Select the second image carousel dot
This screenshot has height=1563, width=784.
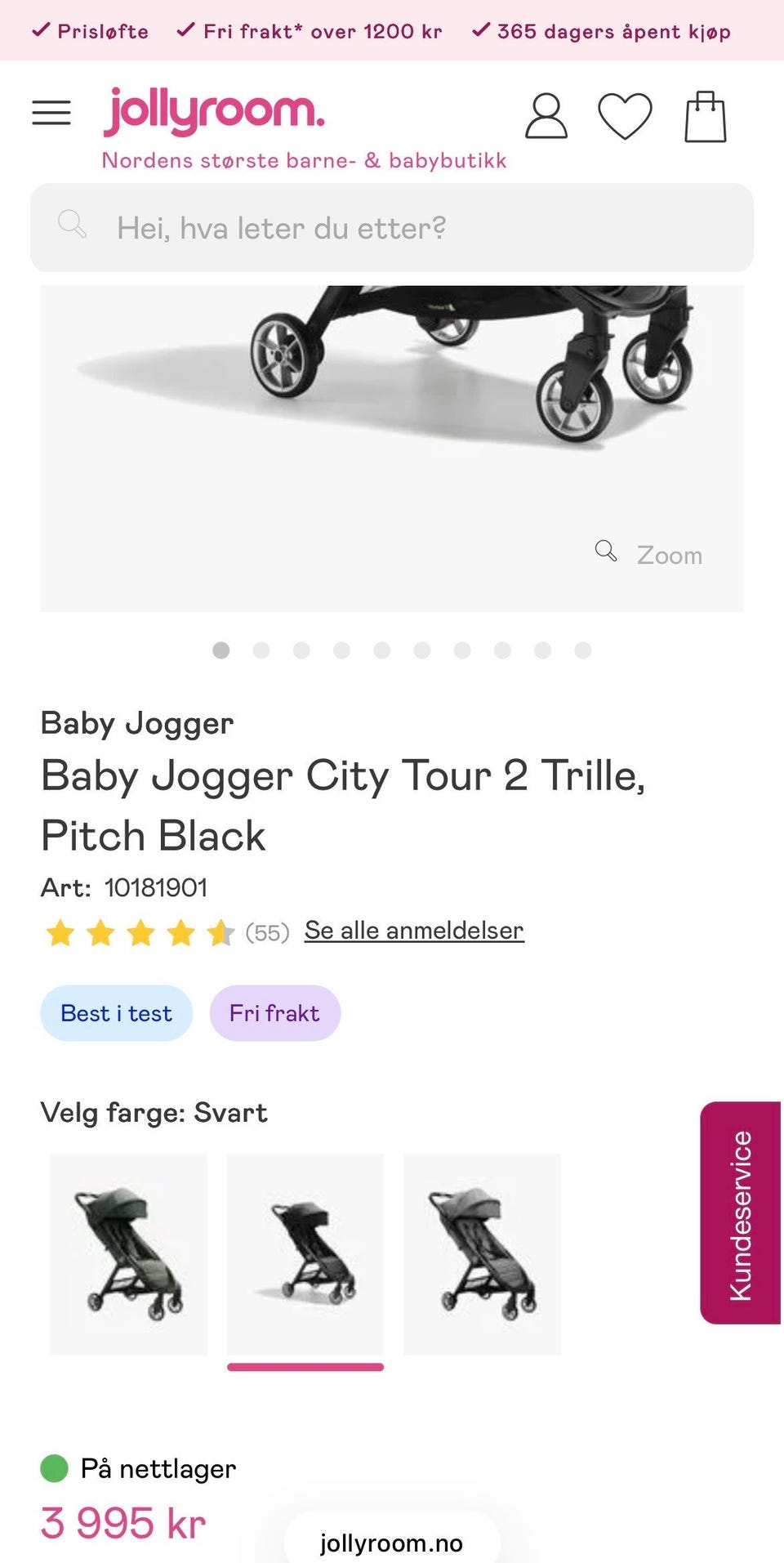tap(261, 650)
